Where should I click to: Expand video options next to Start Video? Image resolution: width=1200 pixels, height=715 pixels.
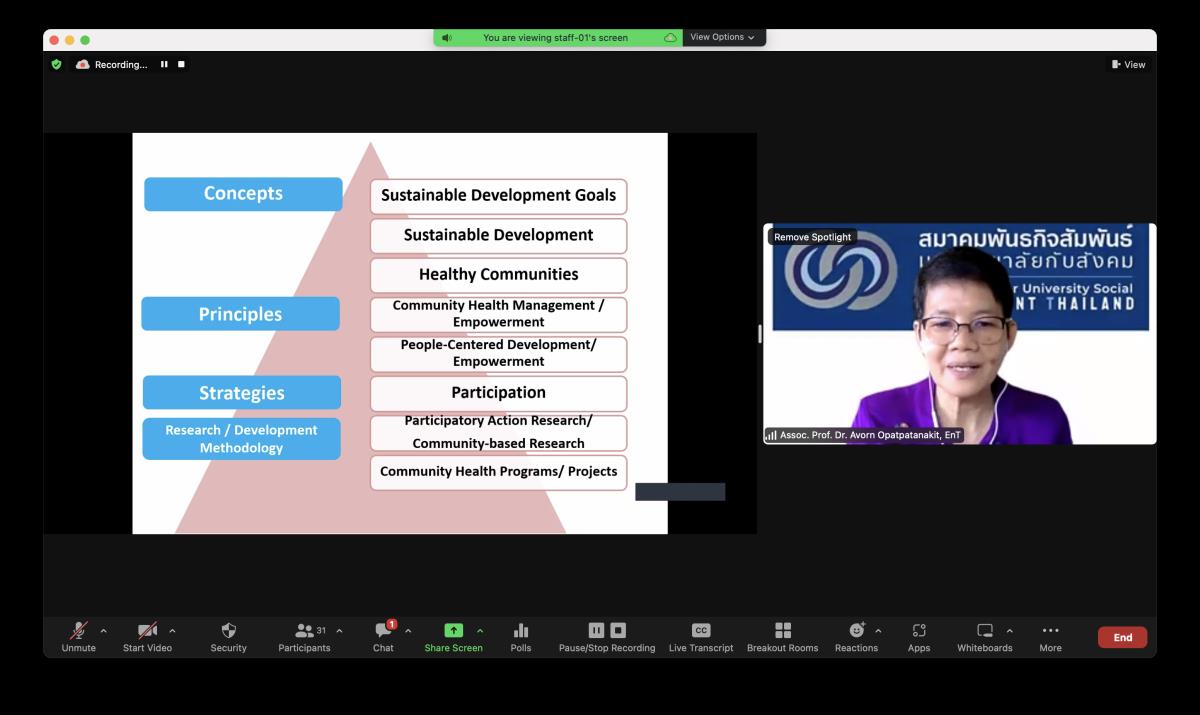coord(172,631)
